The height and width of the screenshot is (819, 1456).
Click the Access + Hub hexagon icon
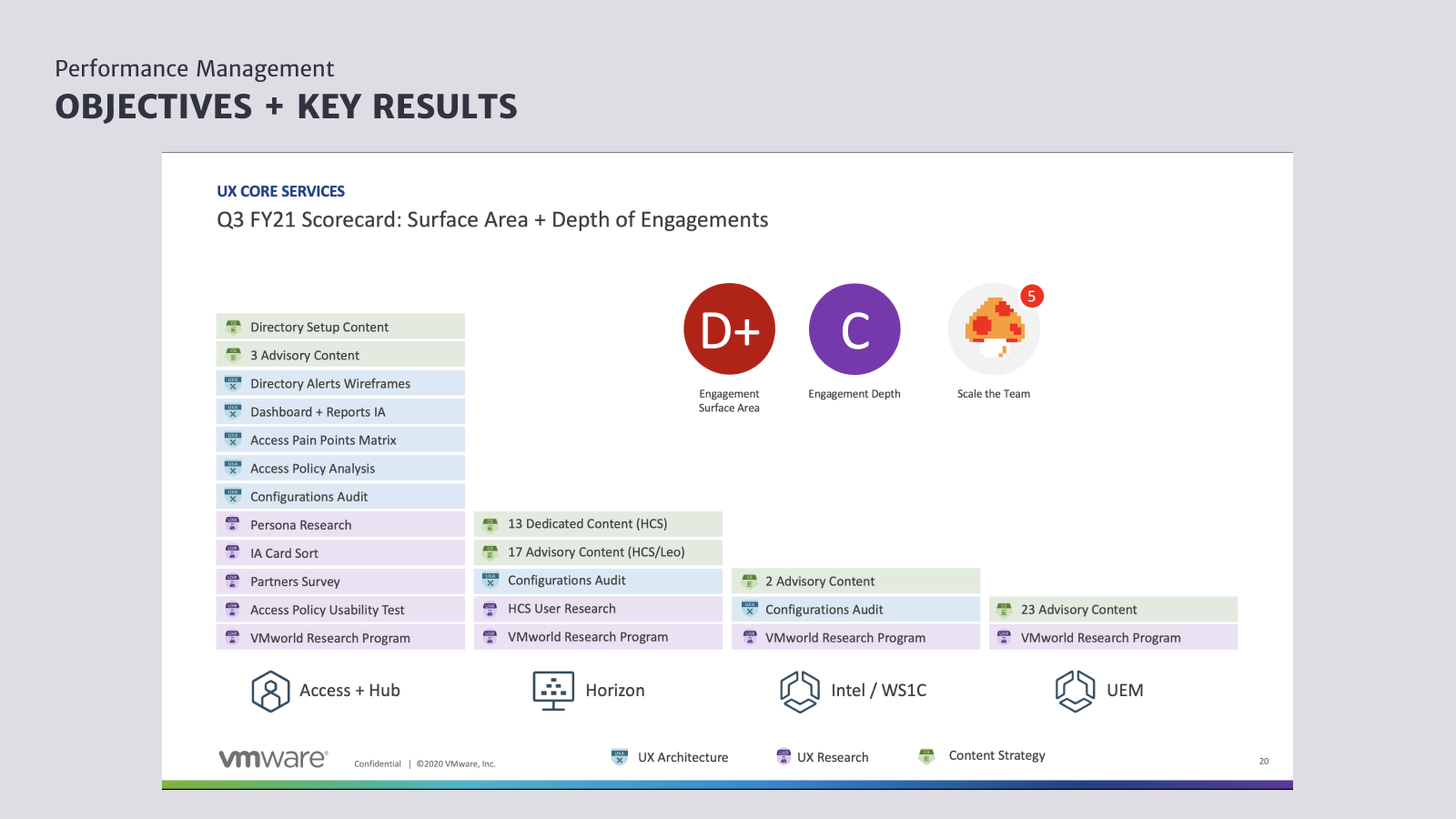(270, 691)
